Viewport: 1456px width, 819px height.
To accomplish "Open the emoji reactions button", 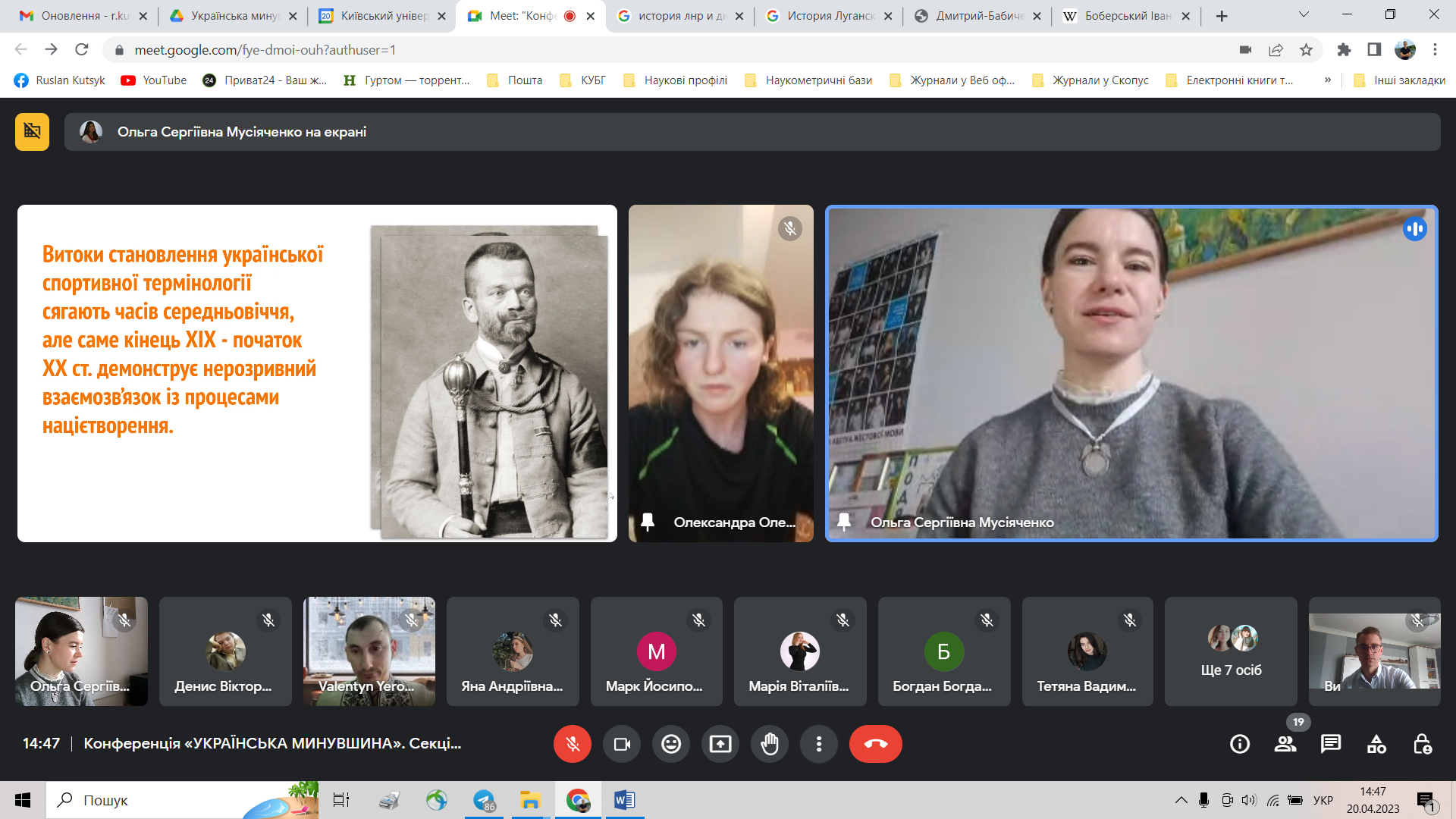I will (x=671, y=744).
